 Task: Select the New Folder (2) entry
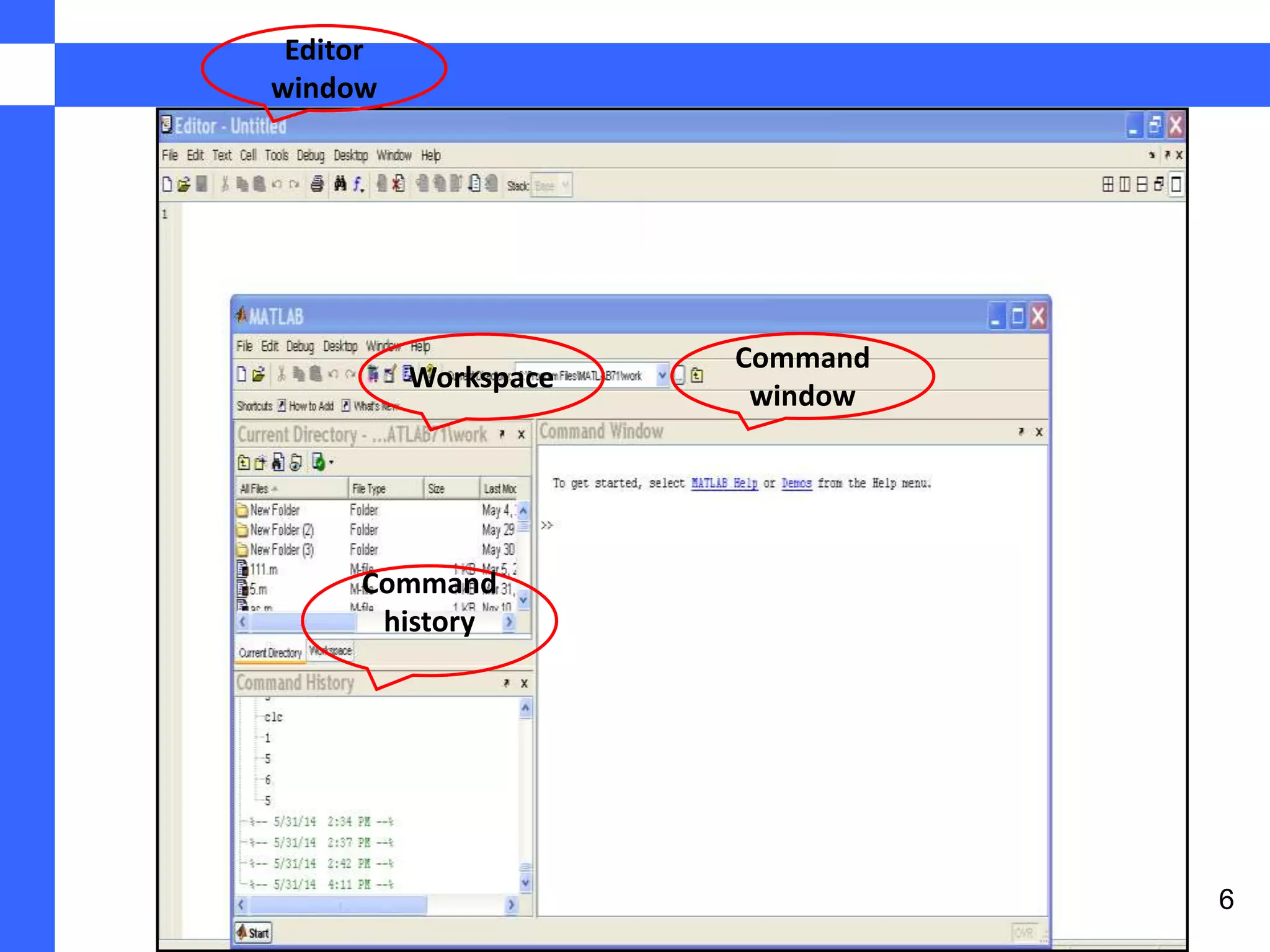coord(282,530)
